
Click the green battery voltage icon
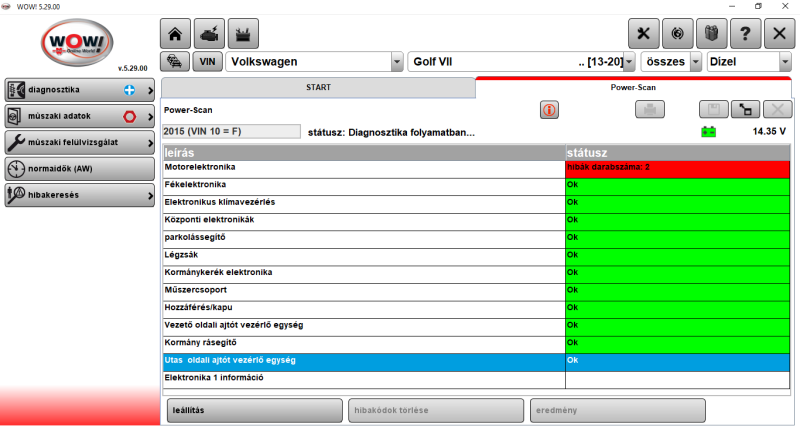[708, 132]
